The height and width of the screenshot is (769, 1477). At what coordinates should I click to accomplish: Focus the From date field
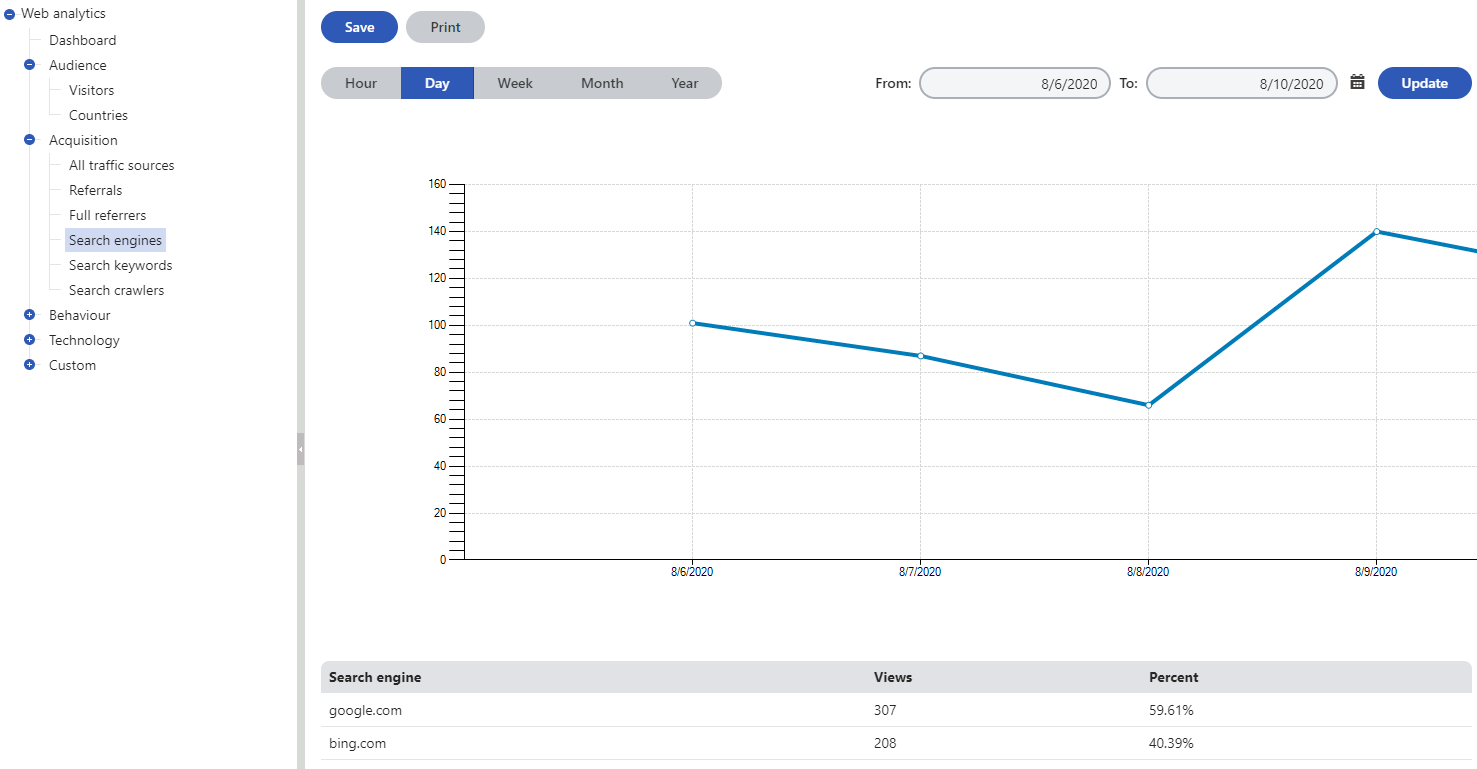tap(1014, 84)
